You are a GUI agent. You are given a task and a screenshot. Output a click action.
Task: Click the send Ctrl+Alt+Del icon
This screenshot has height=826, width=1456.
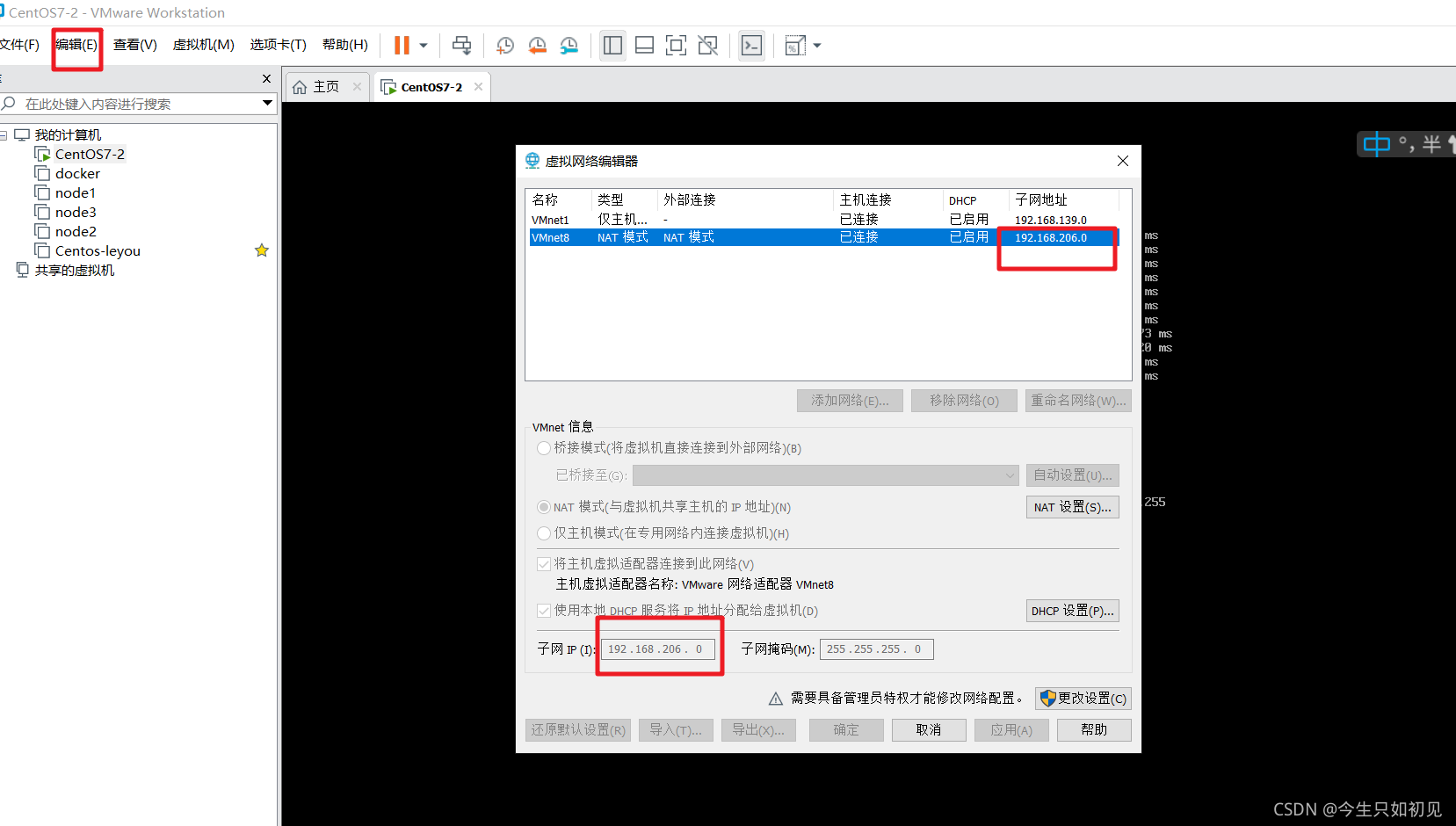[461, 46]
